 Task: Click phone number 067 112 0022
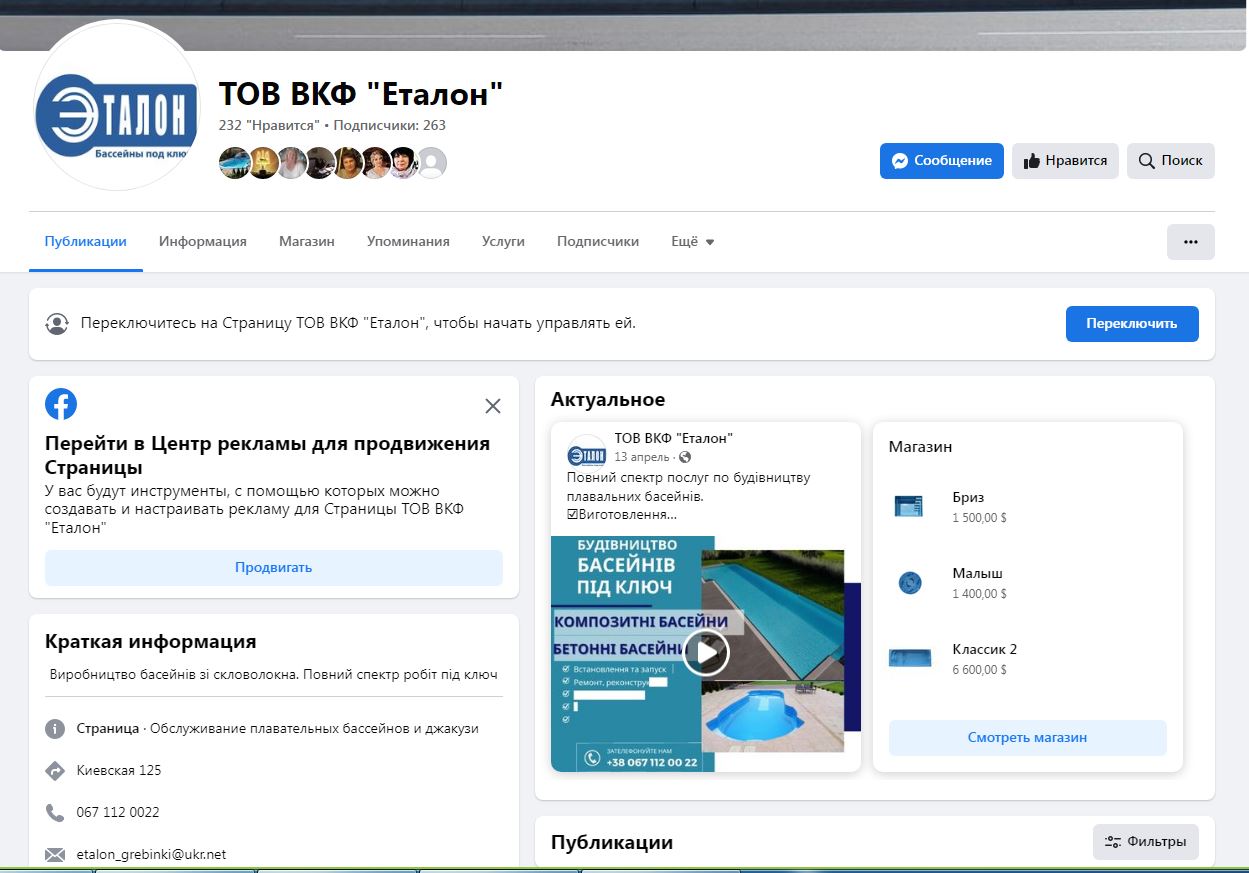tap(118, 813)
